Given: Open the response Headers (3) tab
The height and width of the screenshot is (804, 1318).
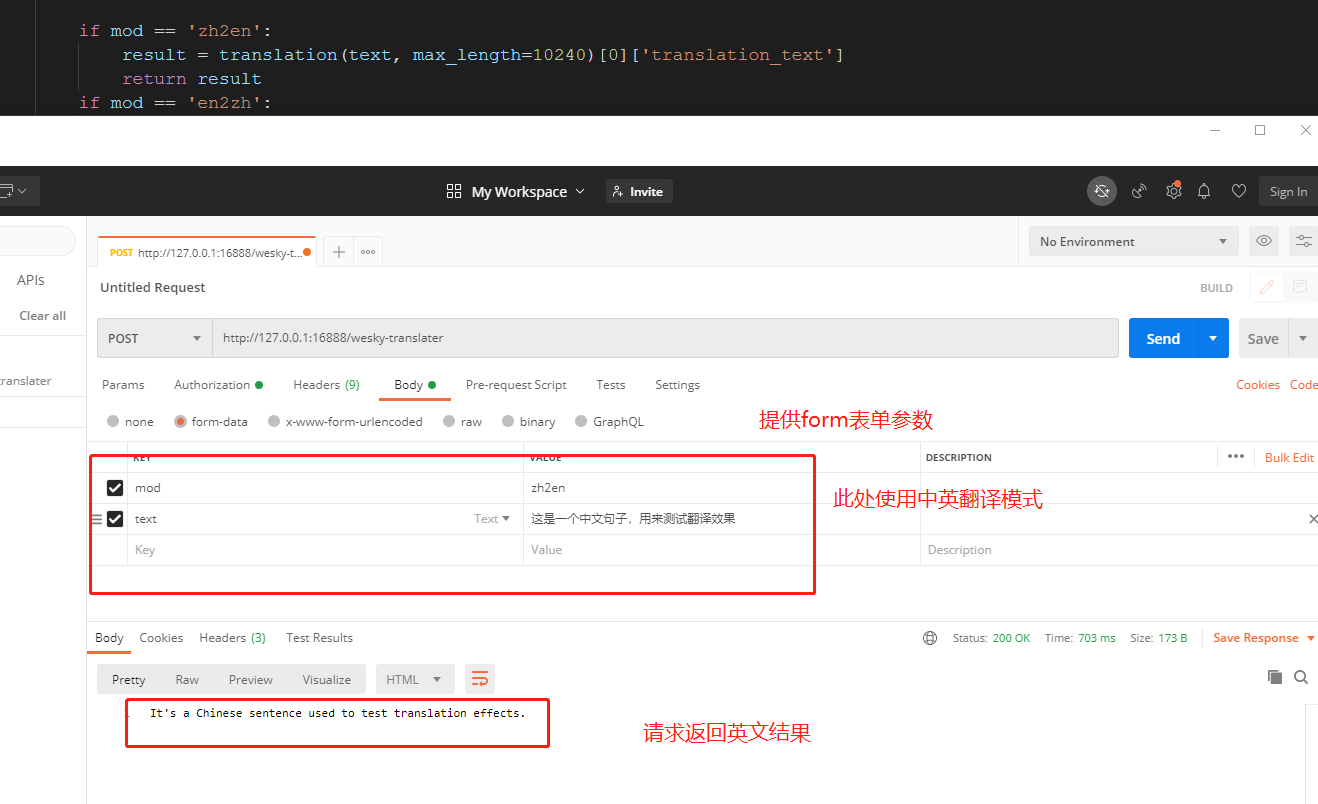Looking at the screenshot, I should point(232,638).
